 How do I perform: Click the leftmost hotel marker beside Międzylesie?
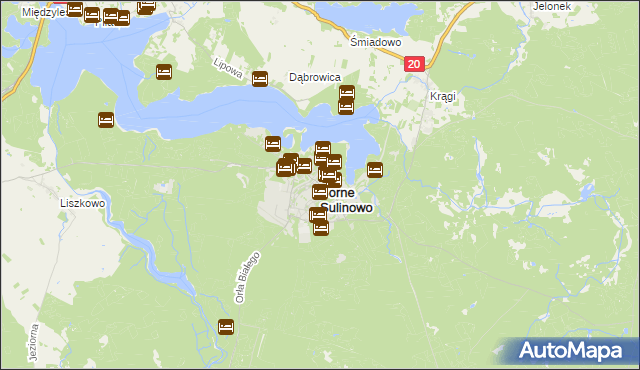(x=75, y=9)
